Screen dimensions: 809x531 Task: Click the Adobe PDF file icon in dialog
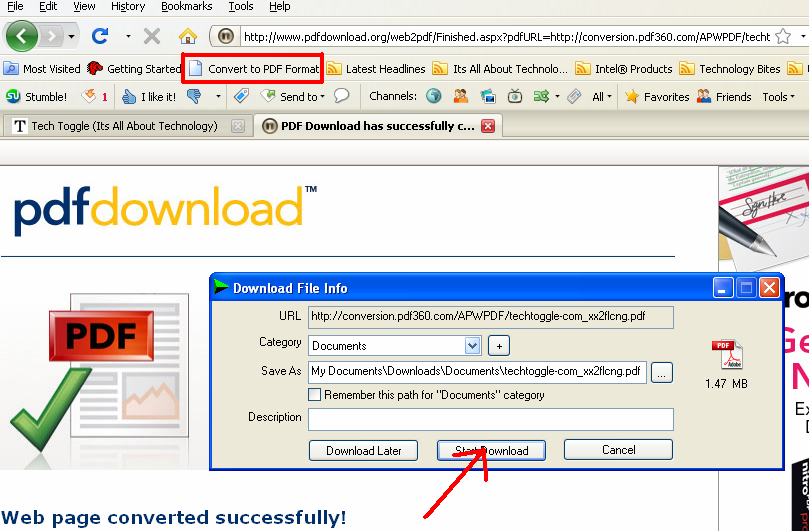tap(726, 355)
